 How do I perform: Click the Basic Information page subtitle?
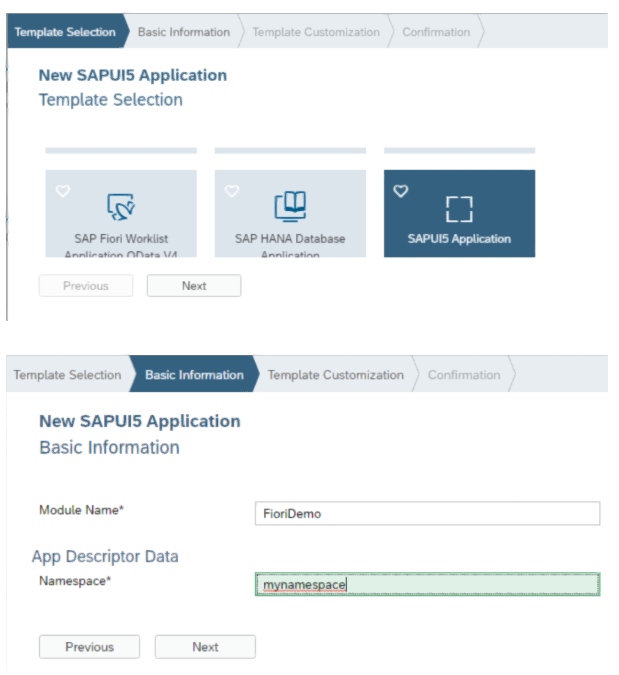click(x=109, y=447)
